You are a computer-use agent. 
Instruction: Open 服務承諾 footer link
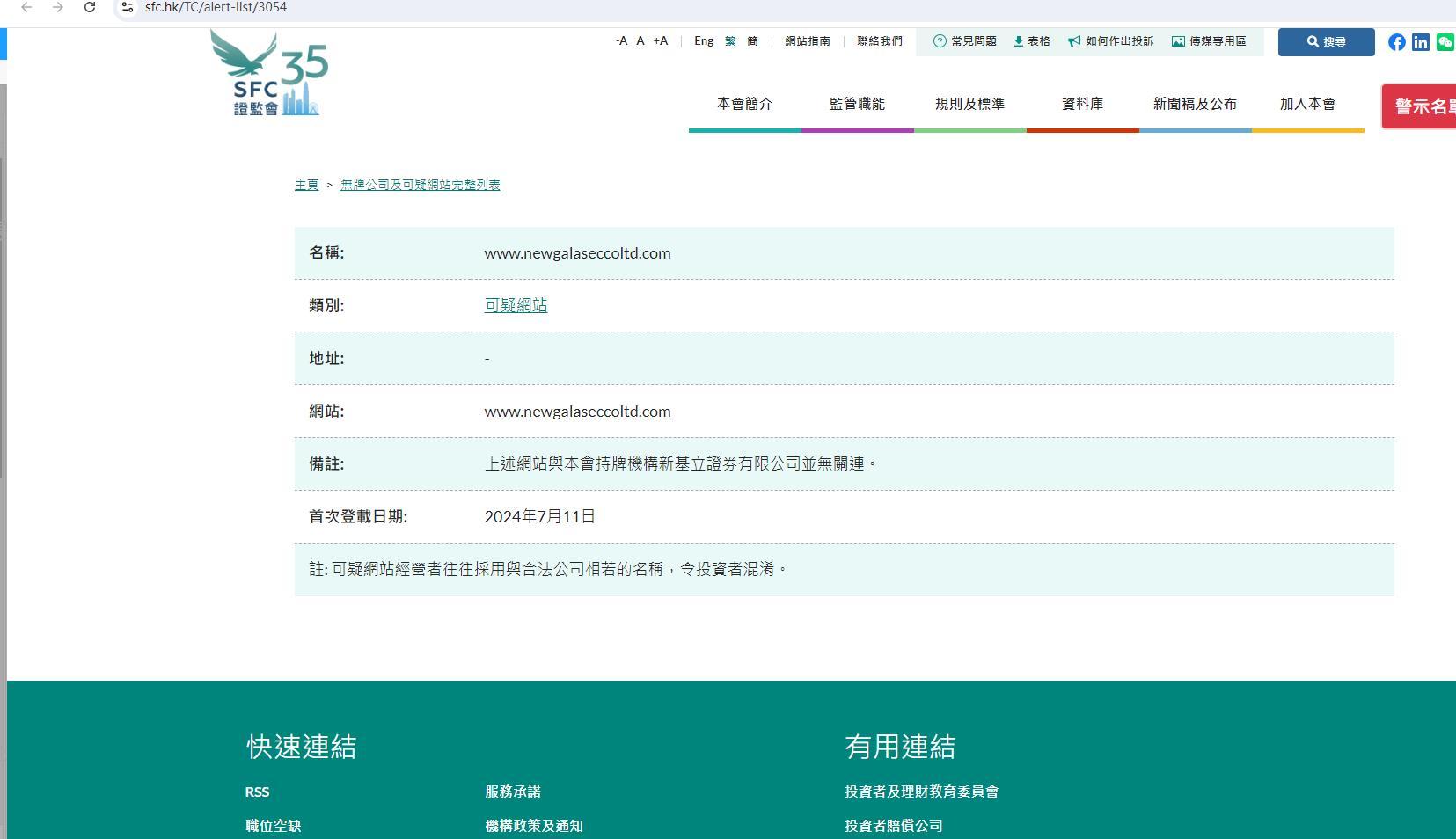pyautogui.click(x=513, y=792)
